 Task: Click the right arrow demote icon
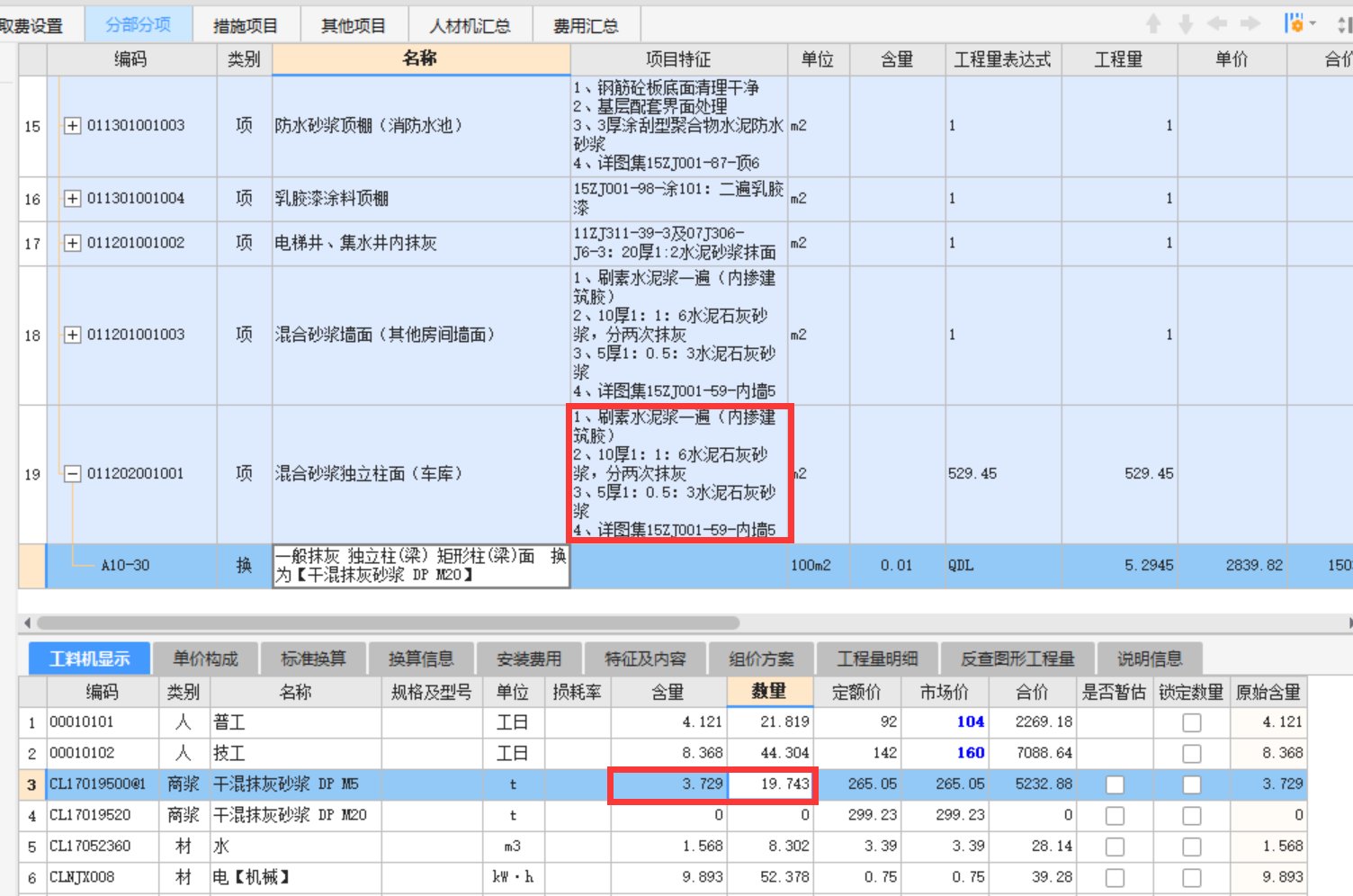coord(1250,23)
